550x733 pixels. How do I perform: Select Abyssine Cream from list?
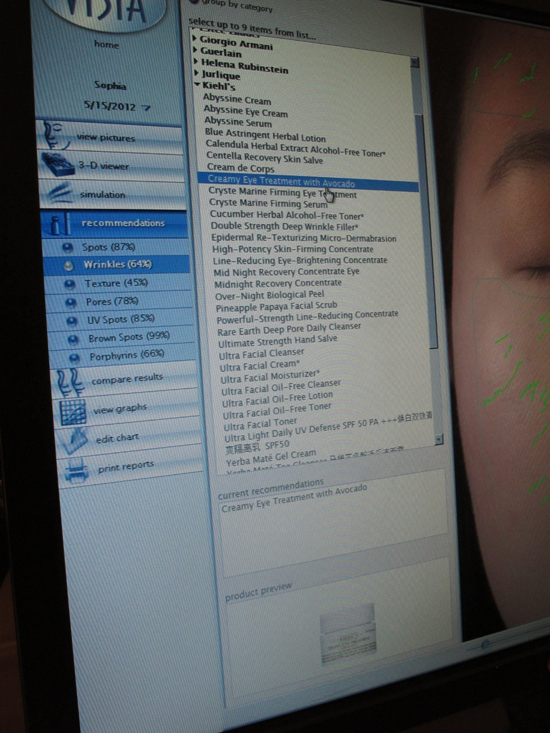tap(237, 99)
